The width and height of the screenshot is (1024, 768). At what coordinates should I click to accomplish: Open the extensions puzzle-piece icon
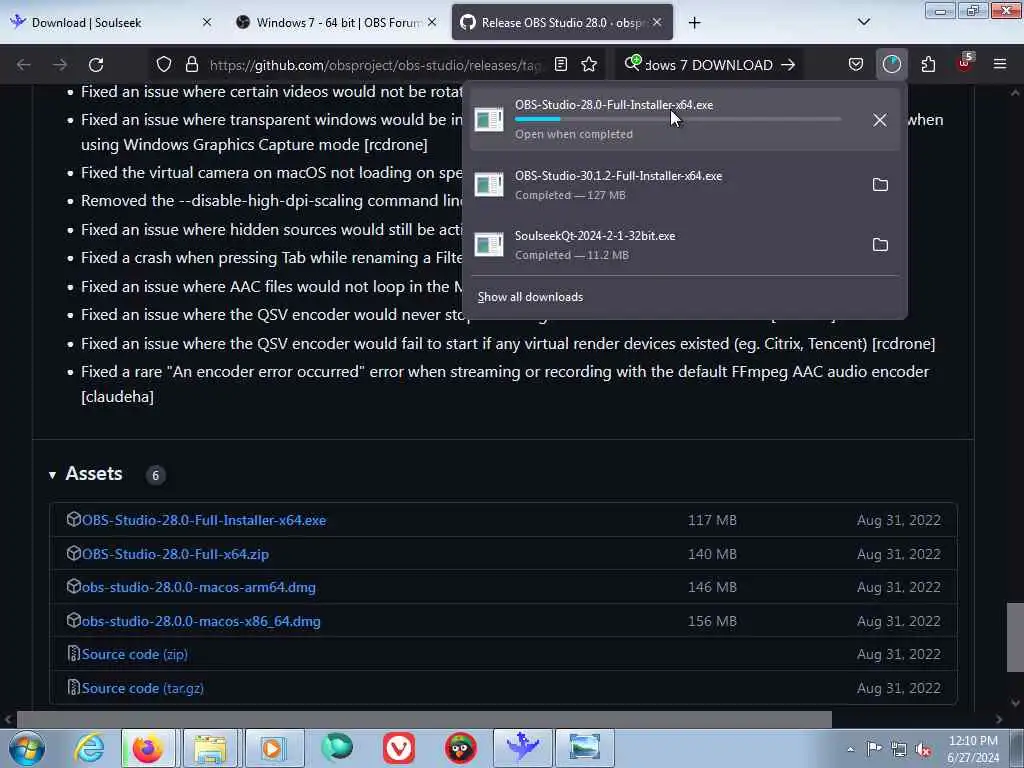pyautogui.click(x=928, y=65)
